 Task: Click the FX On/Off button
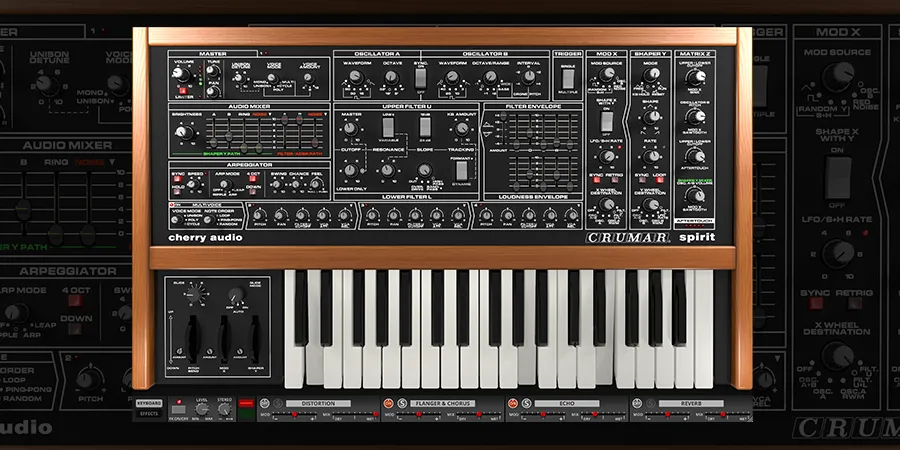[179, 409]
